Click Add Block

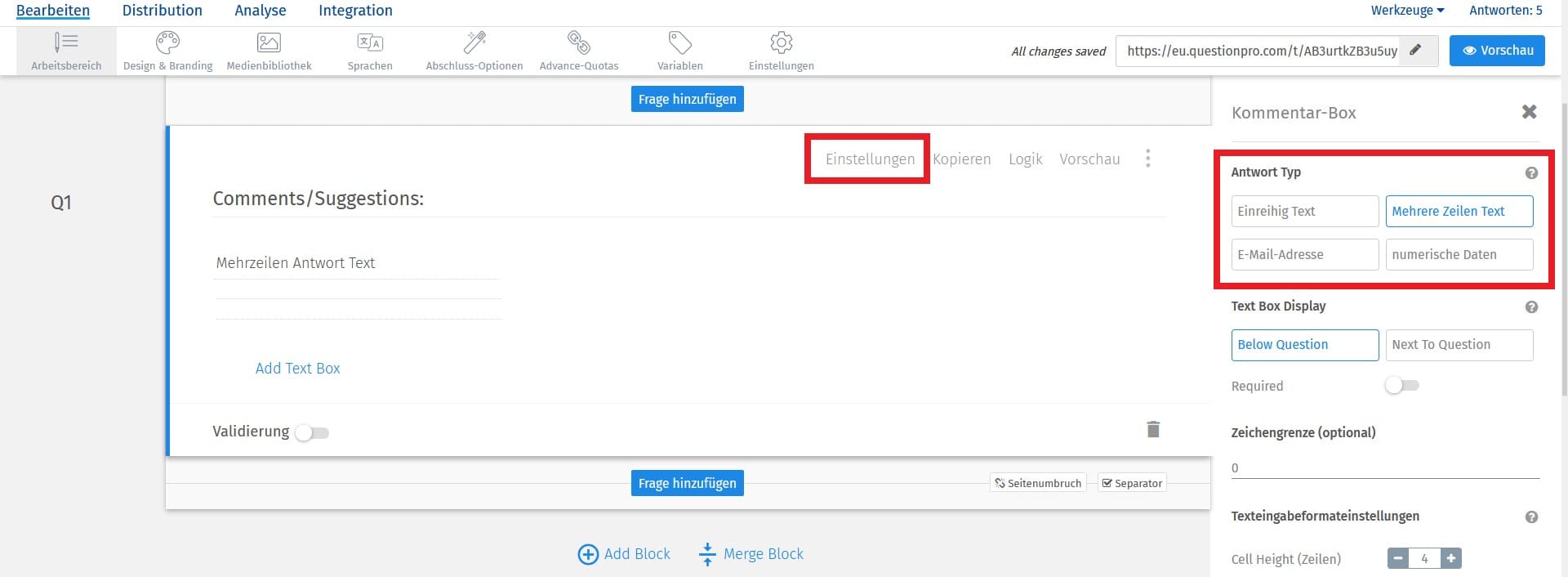624,553
